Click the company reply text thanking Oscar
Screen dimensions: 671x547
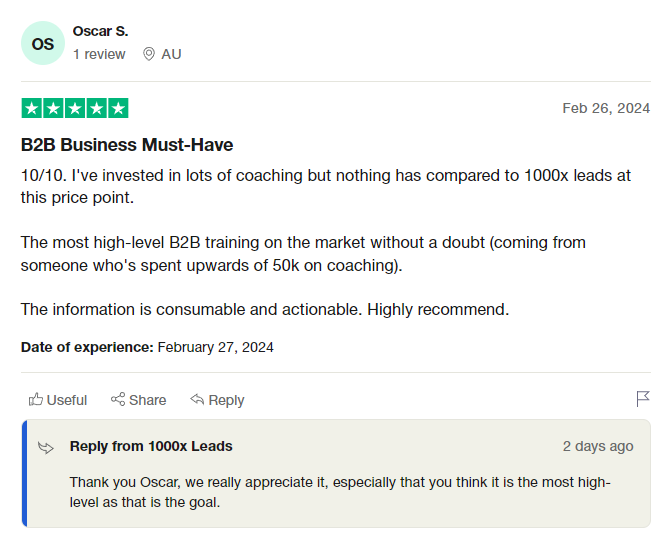tap(340, 492)
